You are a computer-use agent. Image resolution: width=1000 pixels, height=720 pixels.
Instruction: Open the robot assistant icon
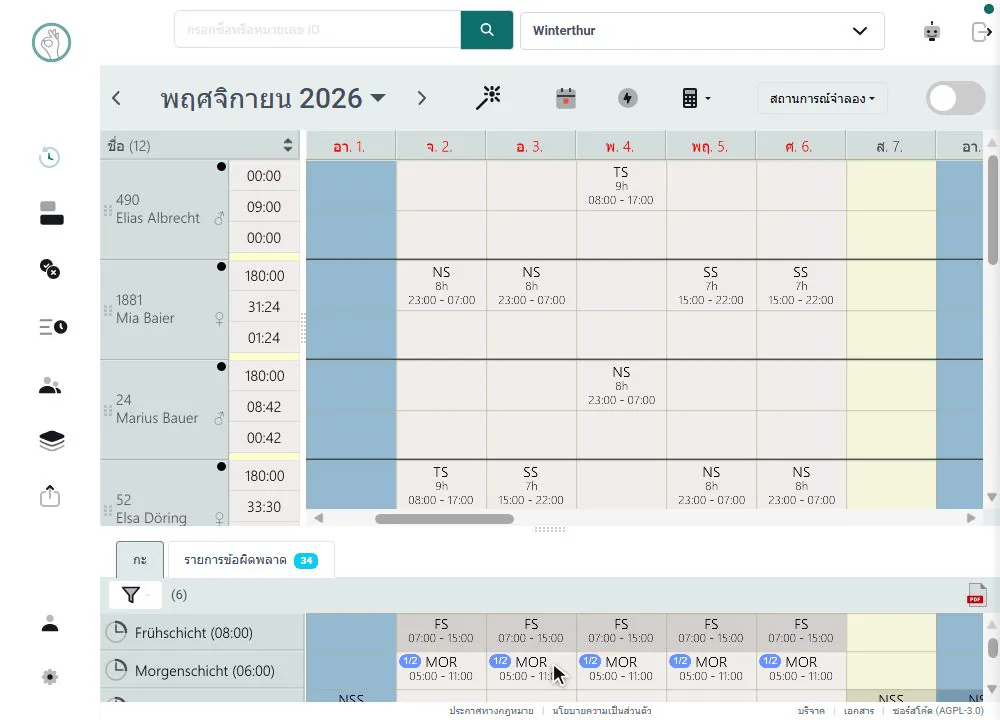[x=932, y=31]
